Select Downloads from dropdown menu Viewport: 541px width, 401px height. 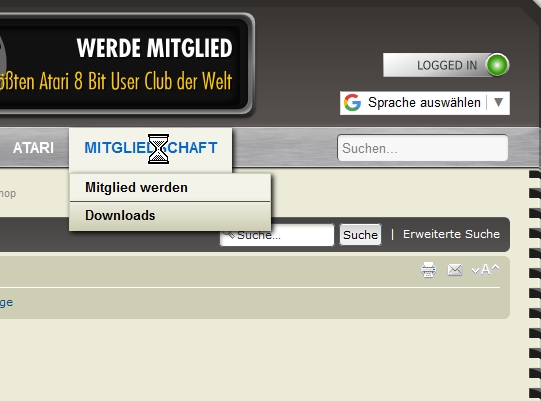(x=170, y=216)
